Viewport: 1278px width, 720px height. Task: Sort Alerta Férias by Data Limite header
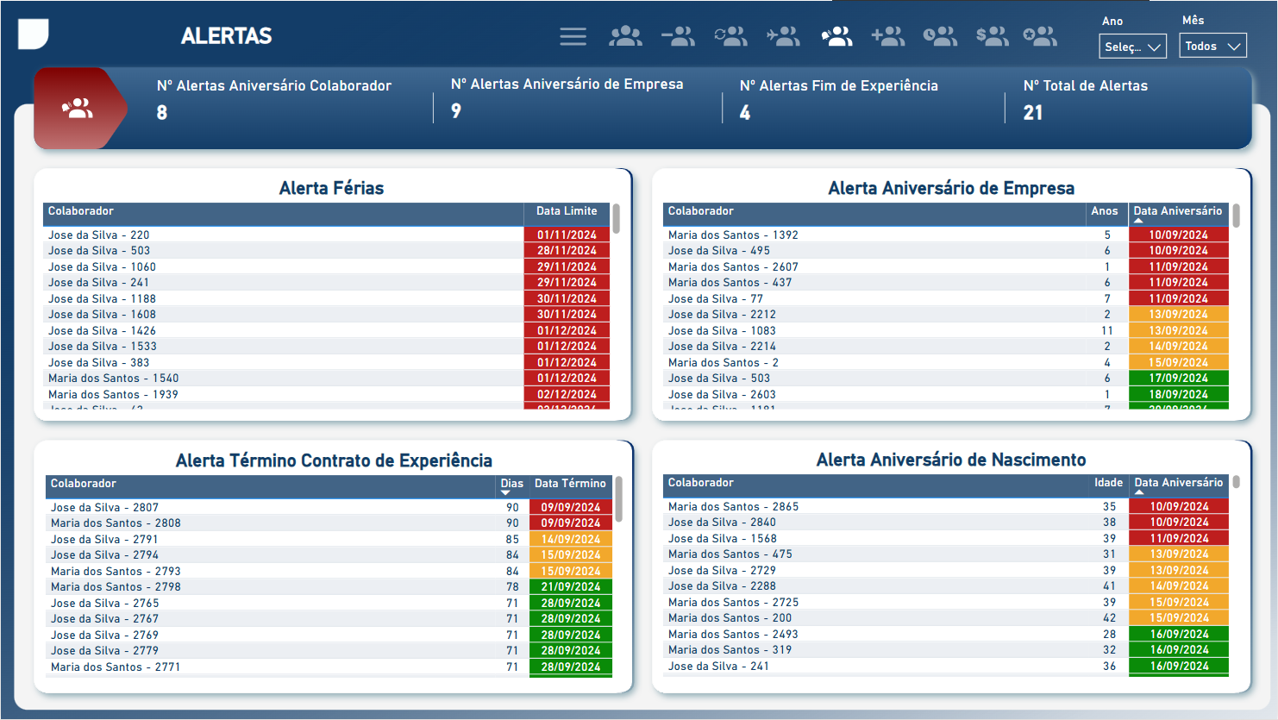566,212
